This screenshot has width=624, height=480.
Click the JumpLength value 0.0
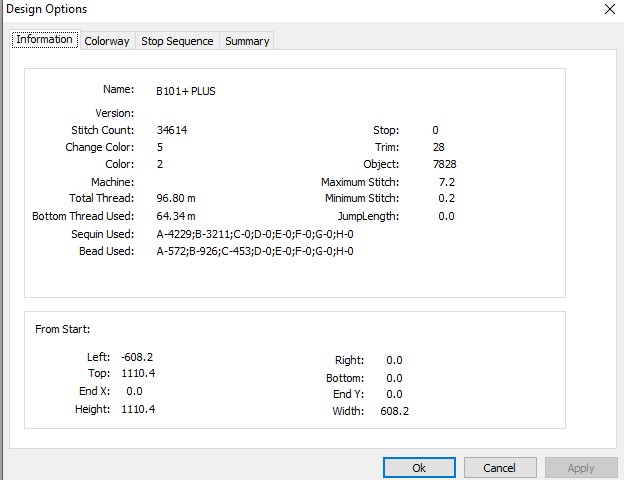pyautogui.click(x=446, y=216)
